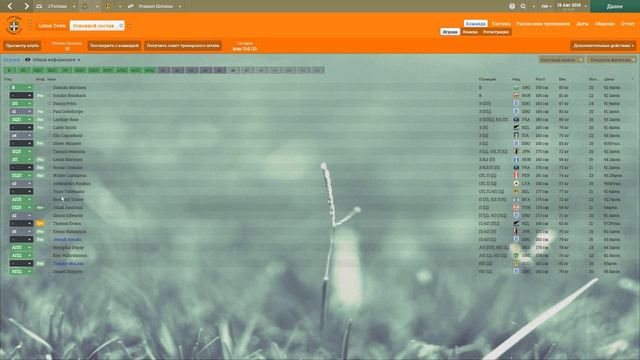Open J Fortune dropdown arrow
This screenshot has height=360, width=640.
point(74,6)
